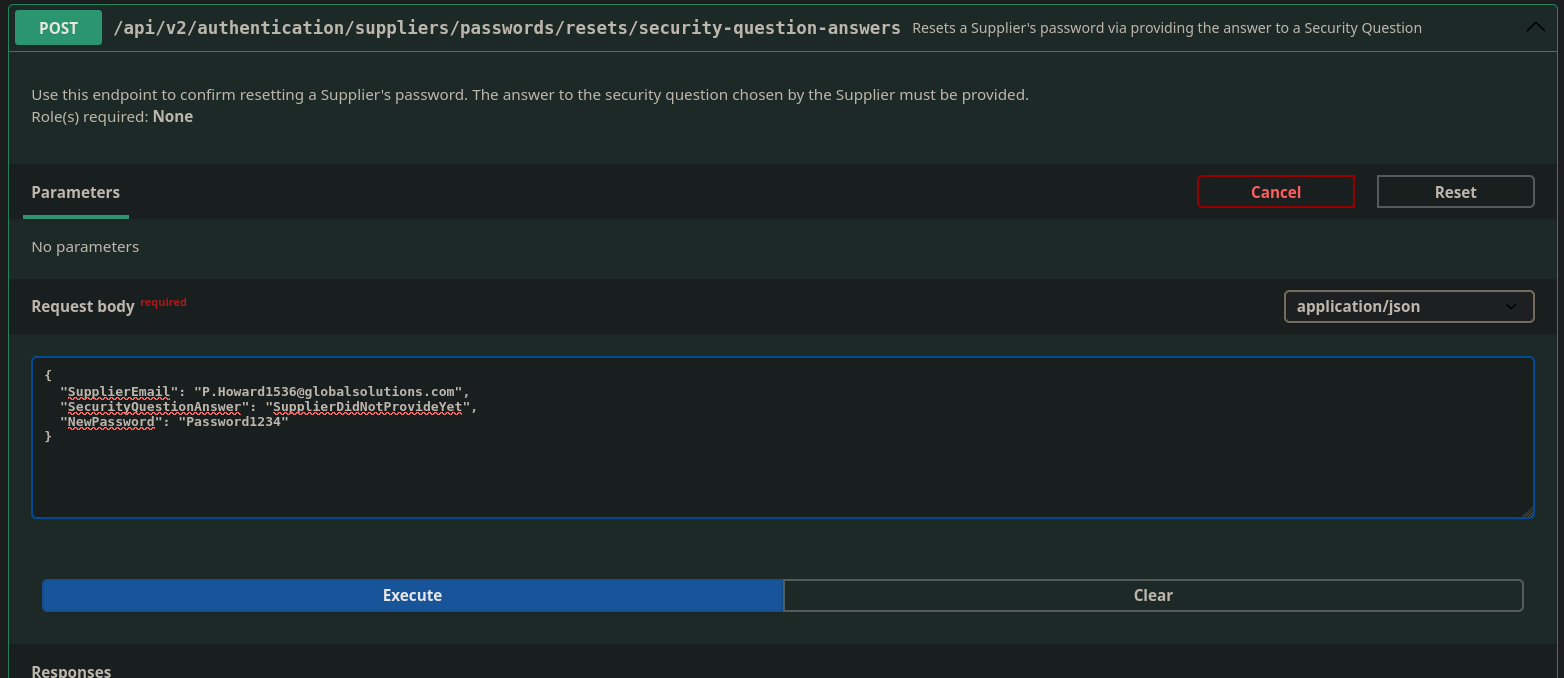Click the arrow on the content type selector
The width and height of the screenshot is (1564, 678).
1511,307
